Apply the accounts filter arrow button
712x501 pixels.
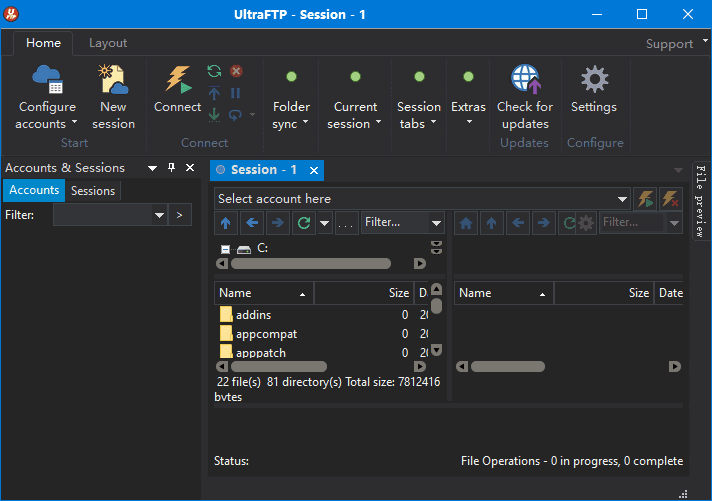(x=179, y=215)
